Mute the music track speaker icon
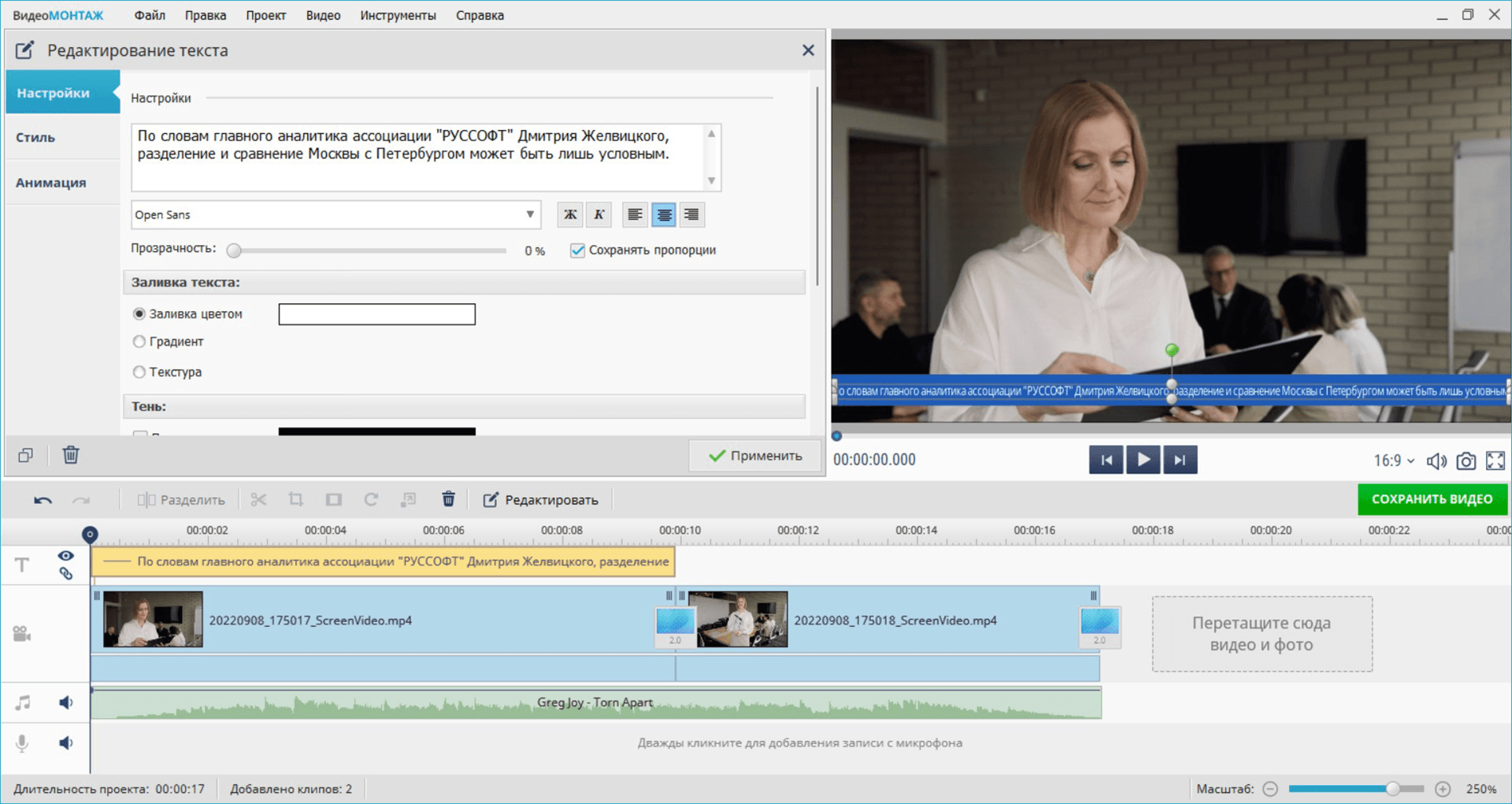This screenshot has width=1512, height=804. coord(66,702)
